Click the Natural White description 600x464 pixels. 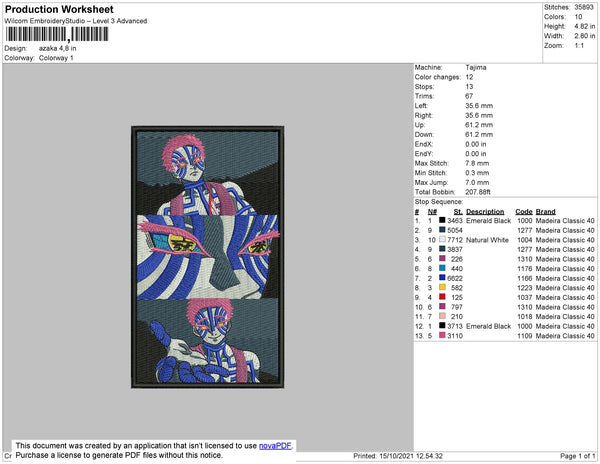click(x=488, y=240)
